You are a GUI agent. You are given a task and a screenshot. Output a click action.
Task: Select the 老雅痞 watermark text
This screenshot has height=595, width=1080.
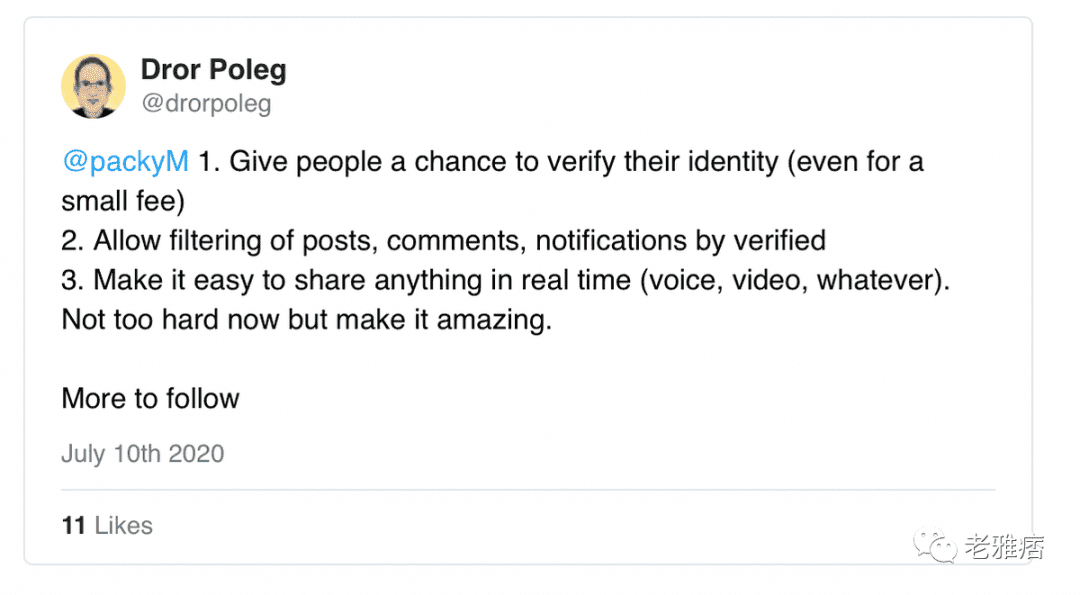(1004, 547)
